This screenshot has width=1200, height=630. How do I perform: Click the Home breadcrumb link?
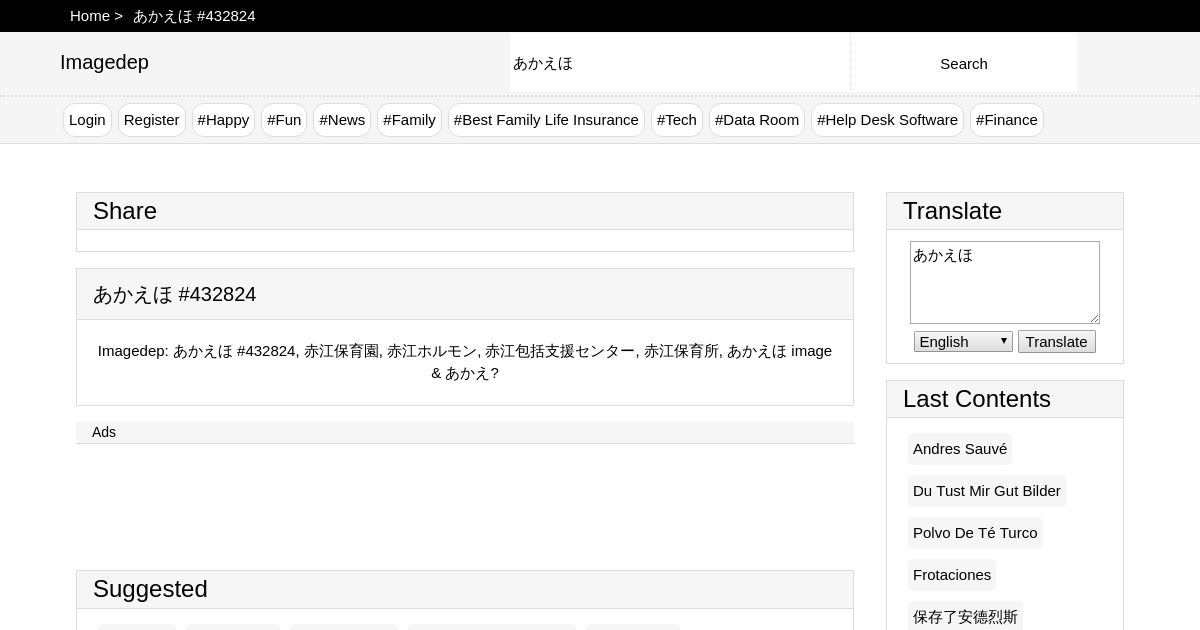90,16
